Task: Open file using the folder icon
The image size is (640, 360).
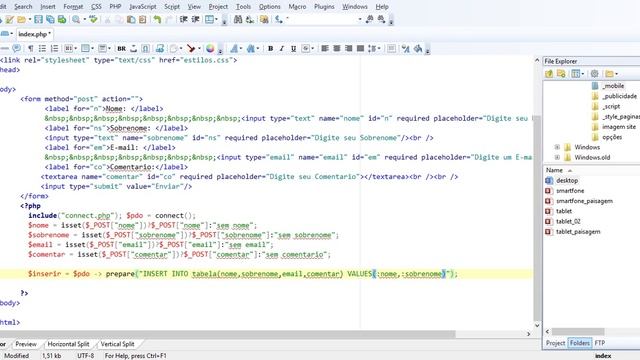Action: [x=22, y=19]
